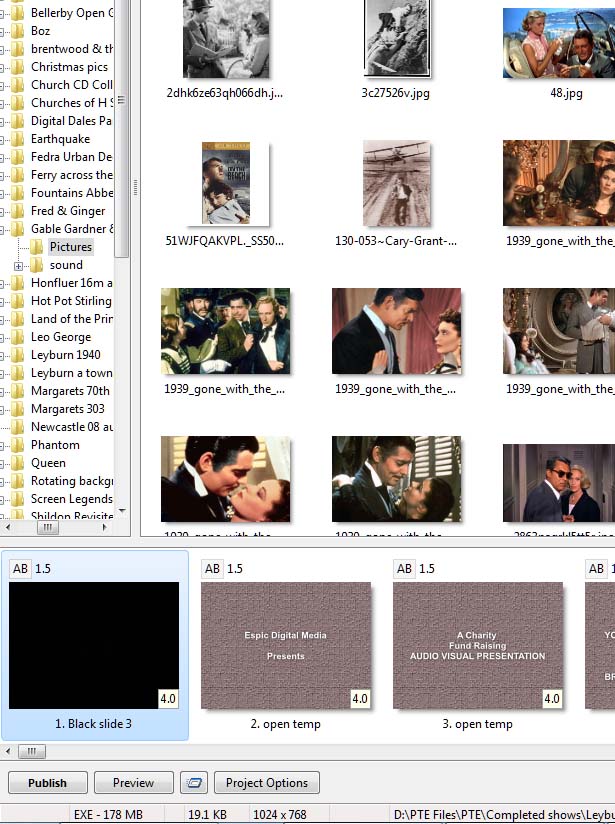Click the Fedra Urban De folder icon
This screenshot has width=615, height=824.
coord(17,157)
